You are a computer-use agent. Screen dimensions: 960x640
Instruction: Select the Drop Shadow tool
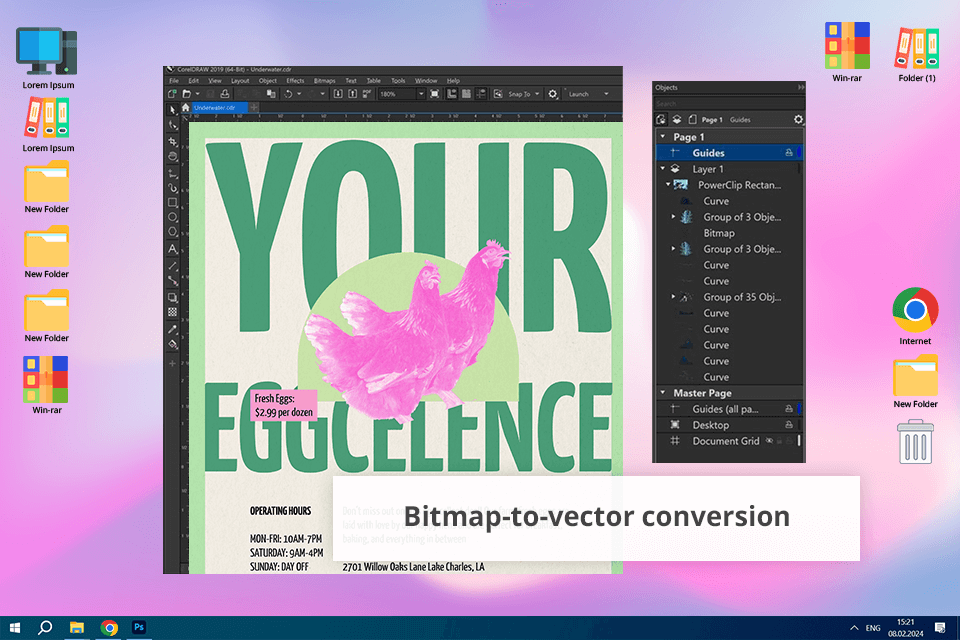173,297
